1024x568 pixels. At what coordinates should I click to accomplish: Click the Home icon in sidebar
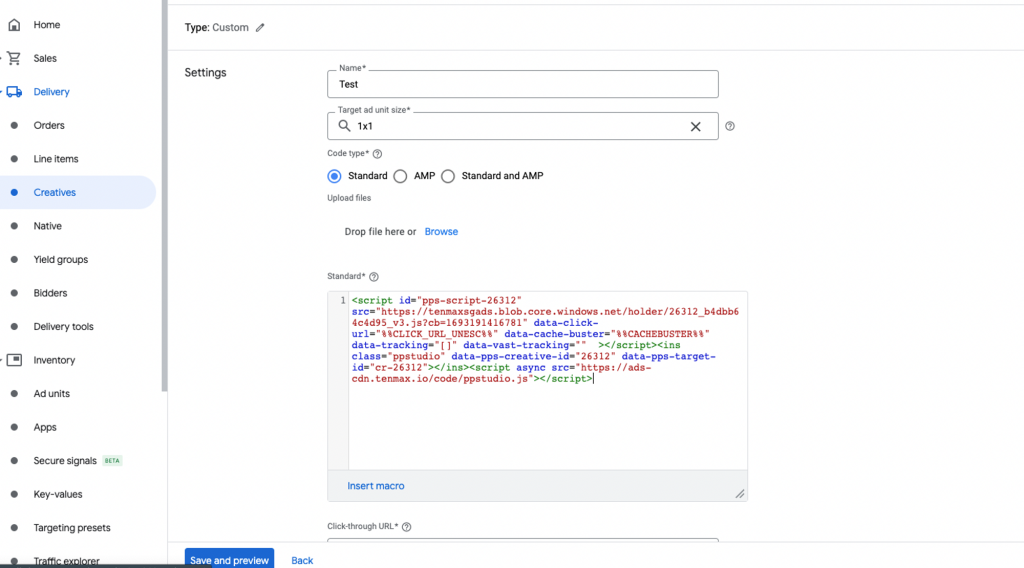(x=14, y=25)
